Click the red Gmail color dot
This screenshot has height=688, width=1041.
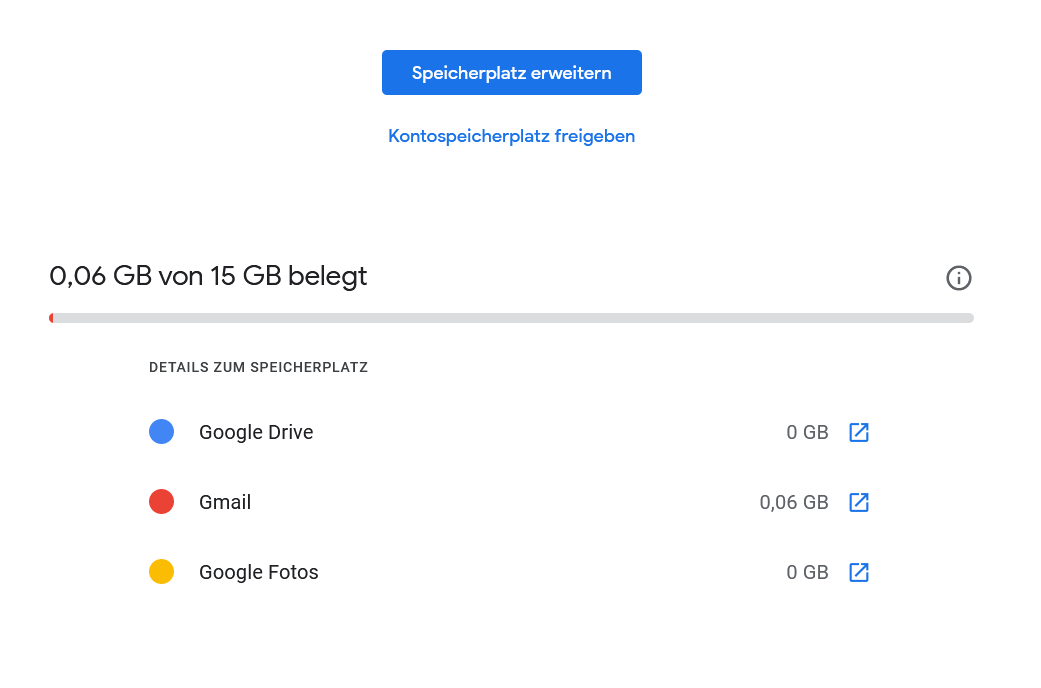click(161, 501)
